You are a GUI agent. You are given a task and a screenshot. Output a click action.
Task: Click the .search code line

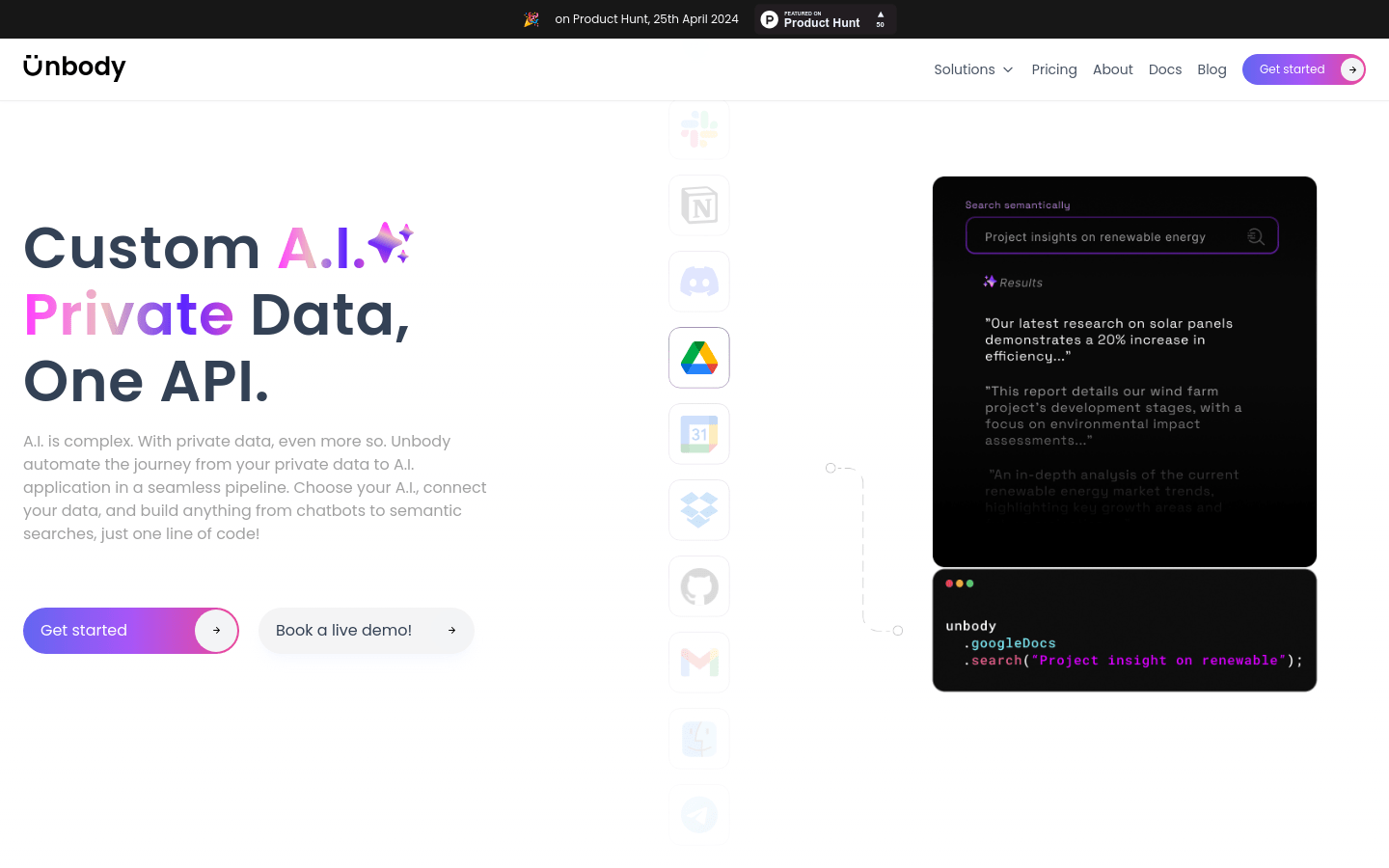pyautogui.click(x=1132, y=661)
